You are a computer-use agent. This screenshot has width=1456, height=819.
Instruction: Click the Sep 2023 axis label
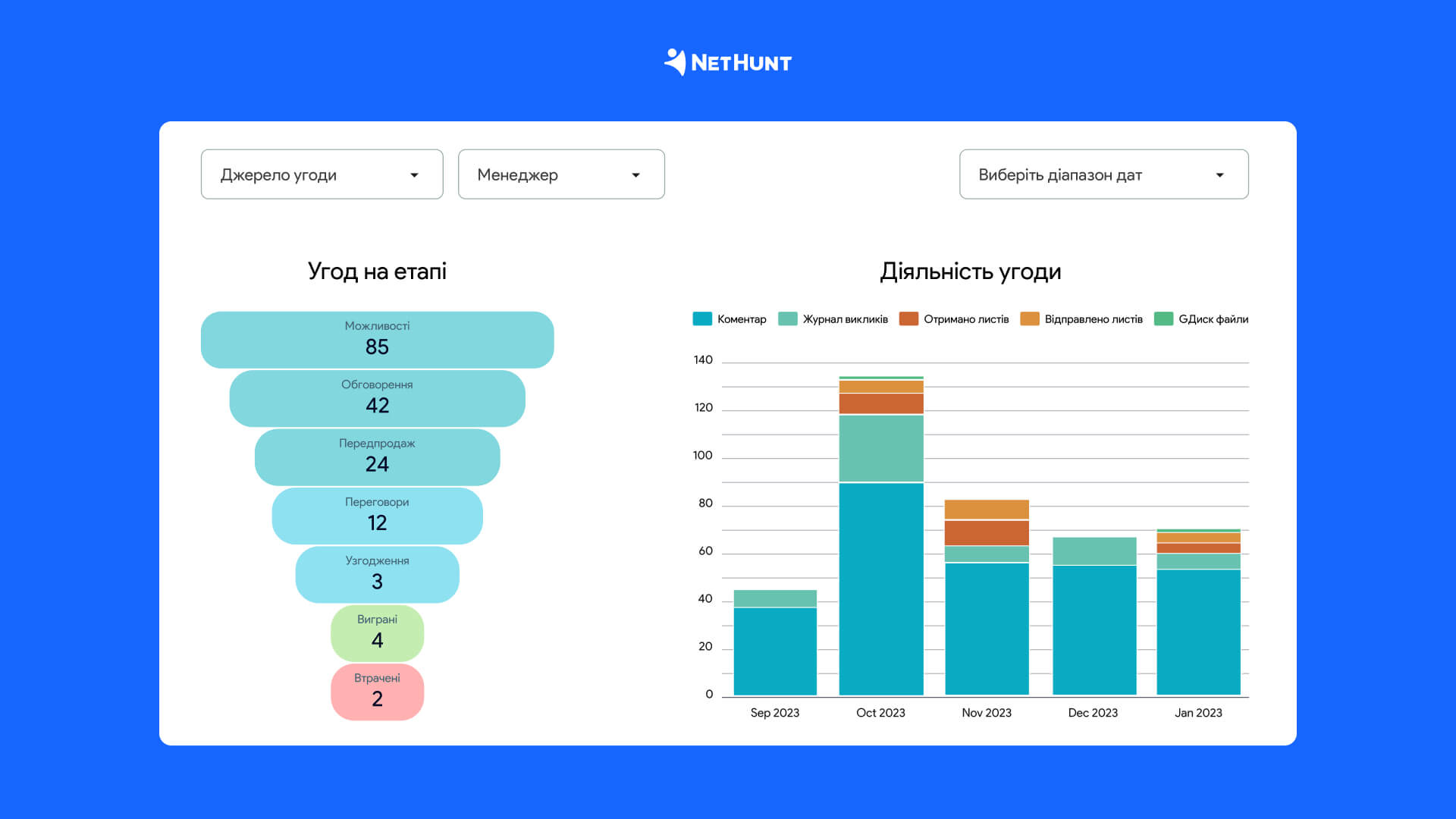[775, 713]
